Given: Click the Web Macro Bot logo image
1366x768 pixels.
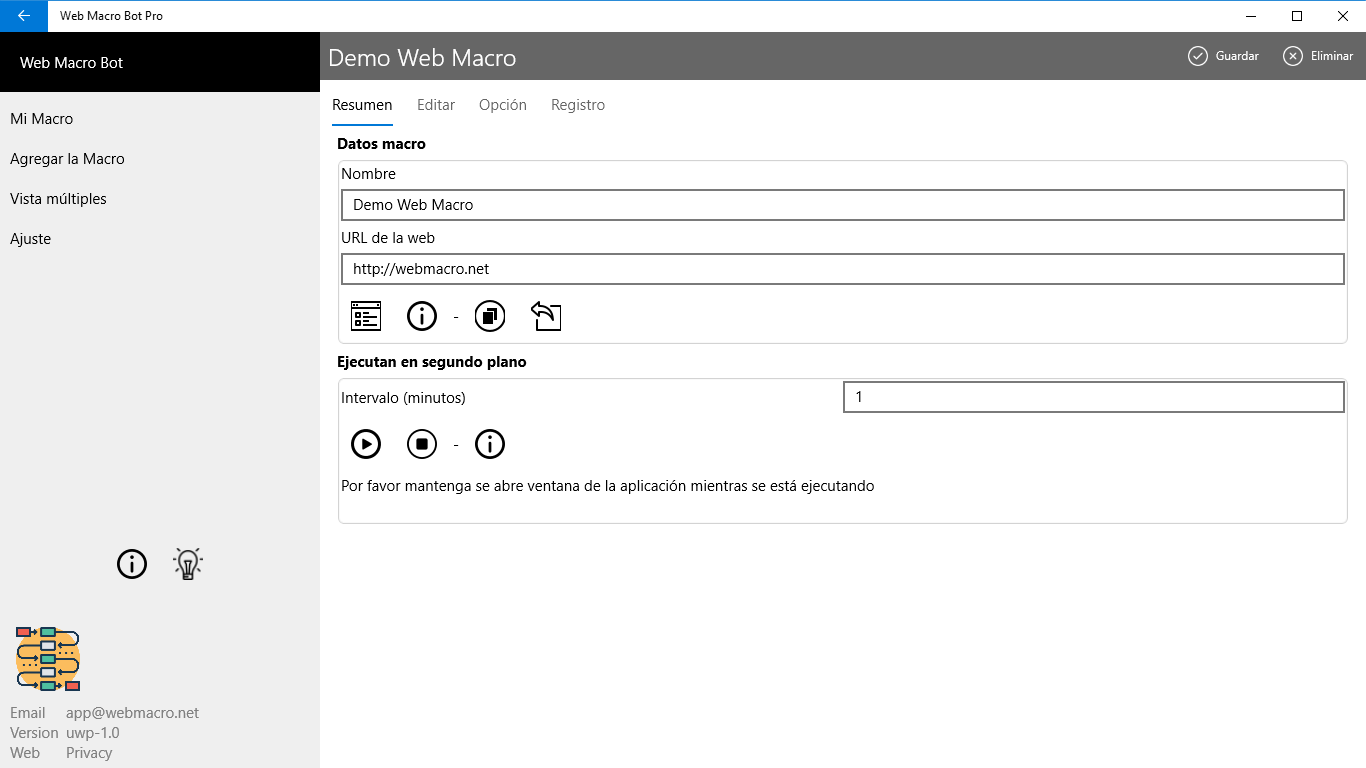Looking at the screenshot, I should 48,659.
